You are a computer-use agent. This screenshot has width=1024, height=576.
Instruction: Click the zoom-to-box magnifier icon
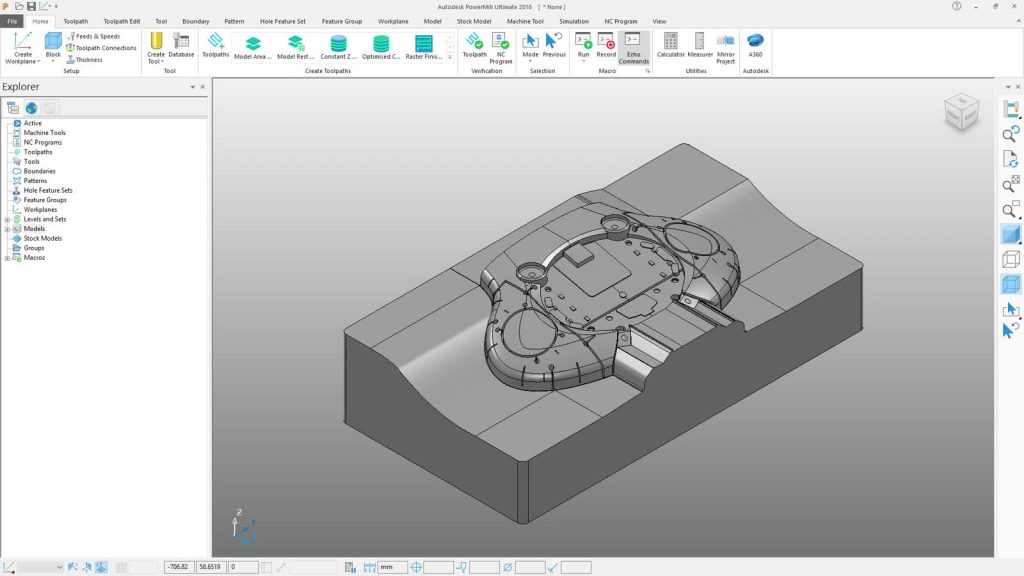[1011, 210]
